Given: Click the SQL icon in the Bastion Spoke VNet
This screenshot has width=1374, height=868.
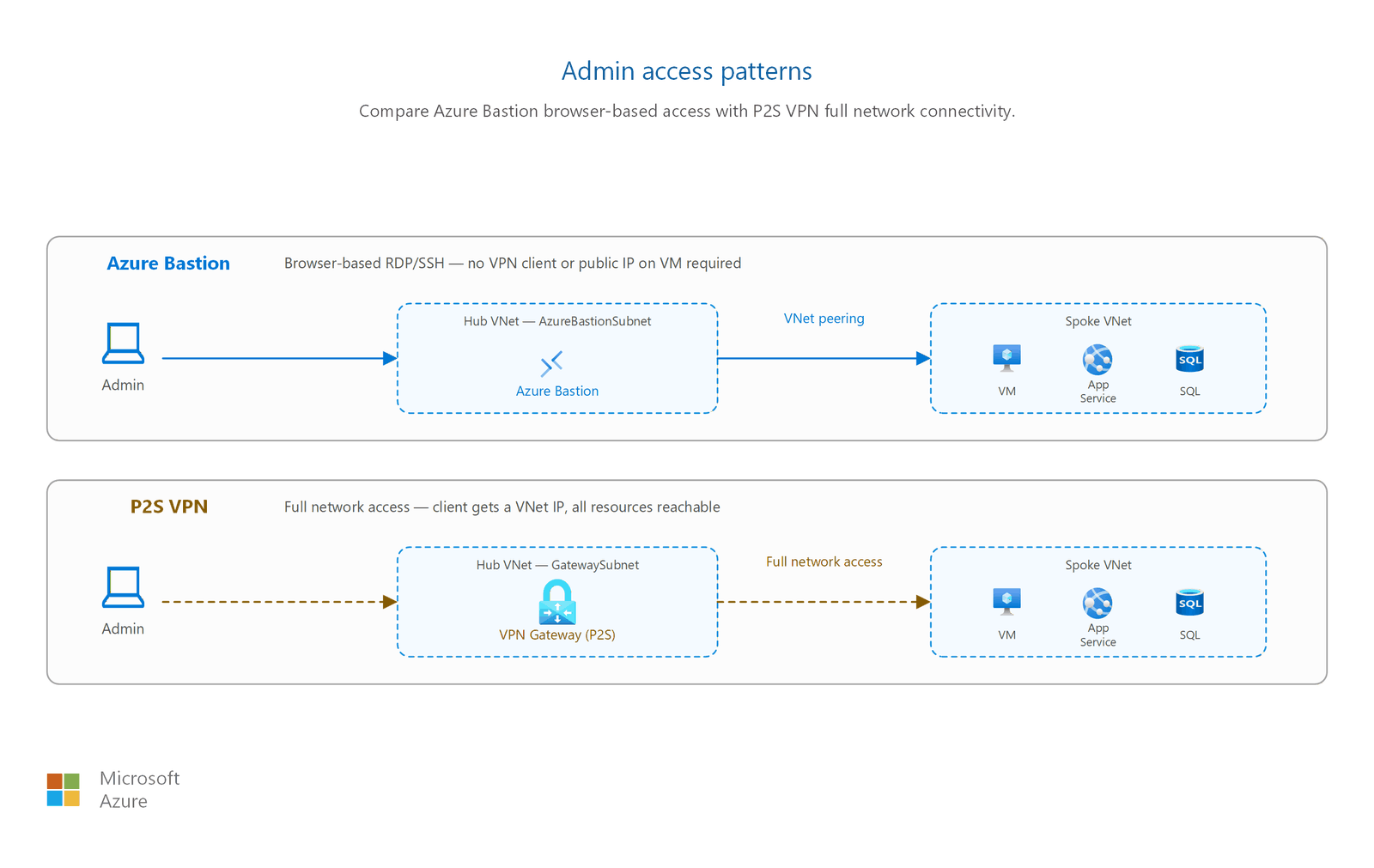Looking at the screenshot, I should point(1189,359).
